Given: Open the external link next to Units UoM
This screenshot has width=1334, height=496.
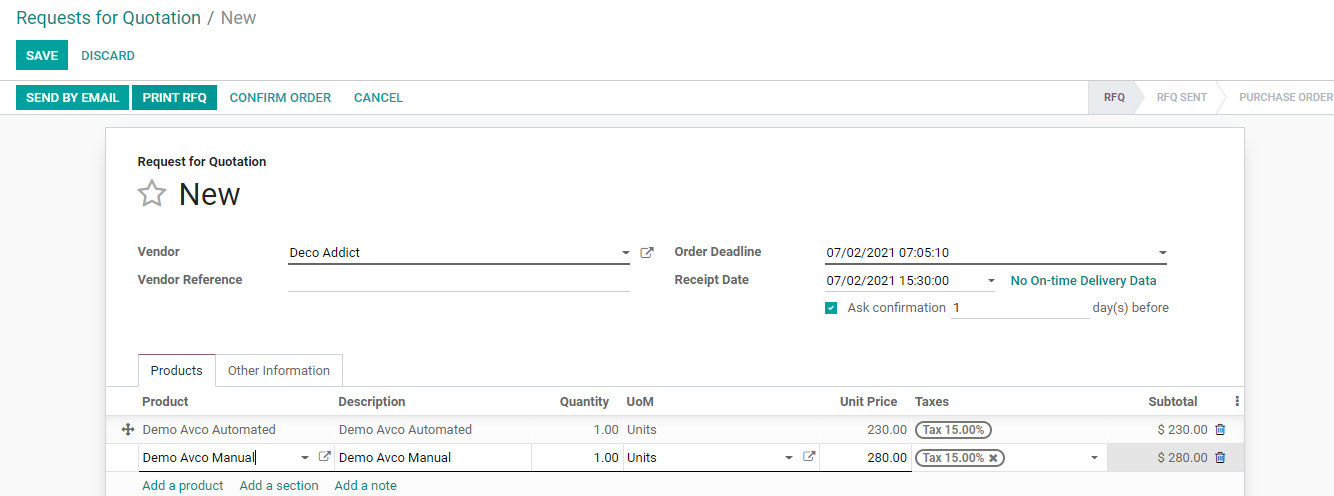Looking at the screenshot, I should [x=809, y=457].
